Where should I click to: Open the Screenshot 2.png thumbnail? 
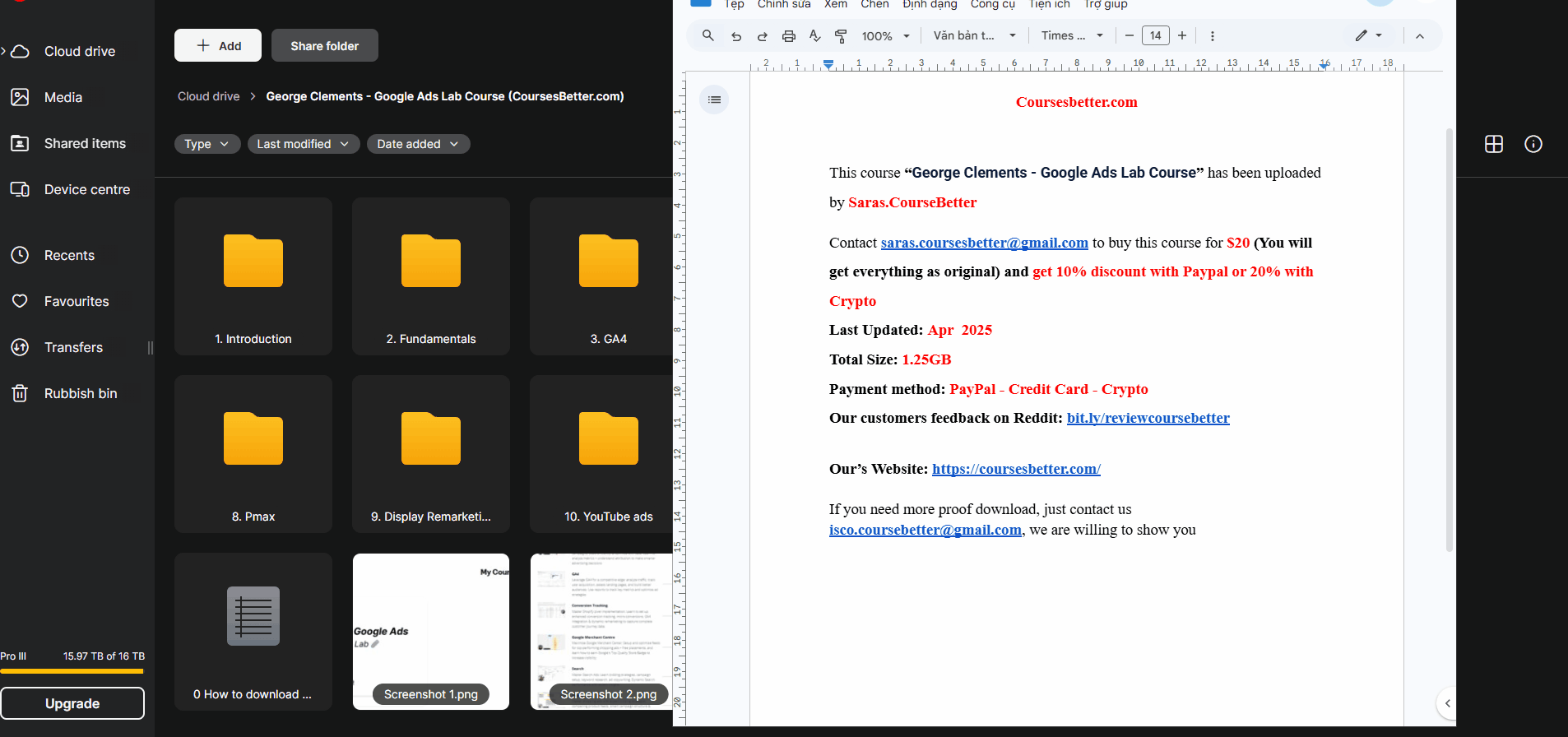601,632
